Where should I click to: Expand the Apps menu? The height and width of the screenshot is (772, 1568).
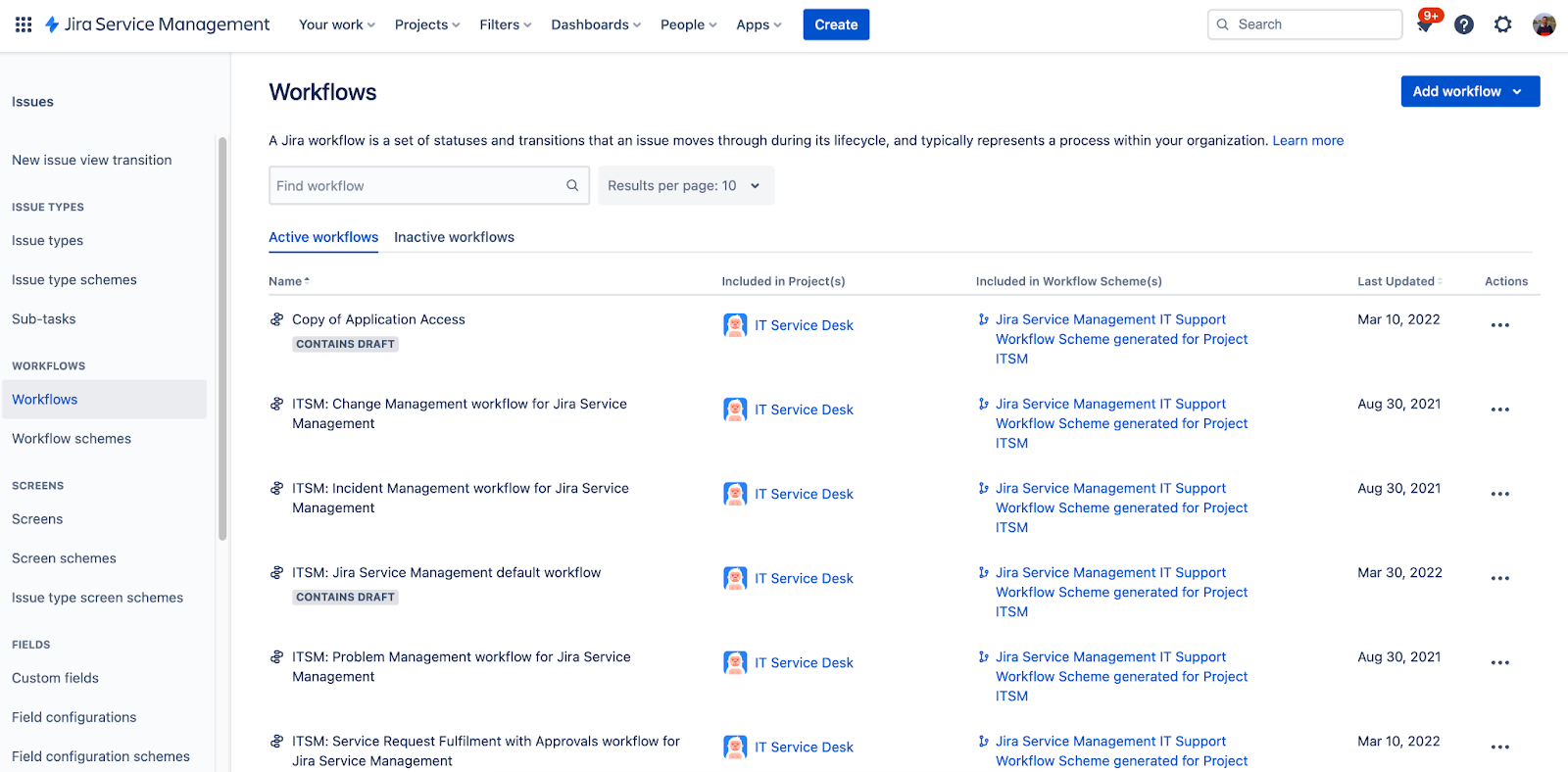coord(759,24)
